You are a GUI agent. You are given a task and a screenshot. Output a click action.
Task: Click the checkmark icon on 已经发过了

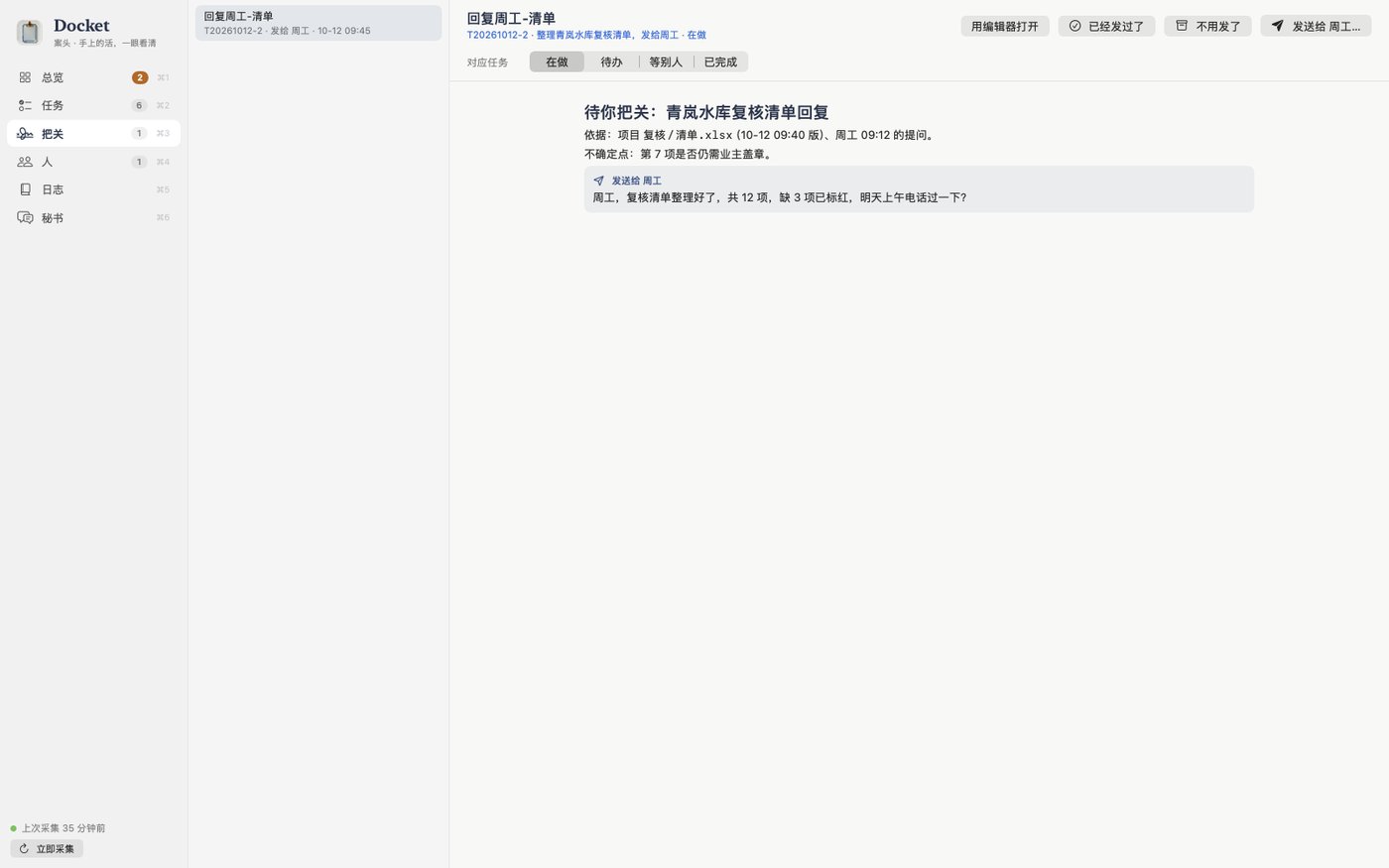point(1074,26)
